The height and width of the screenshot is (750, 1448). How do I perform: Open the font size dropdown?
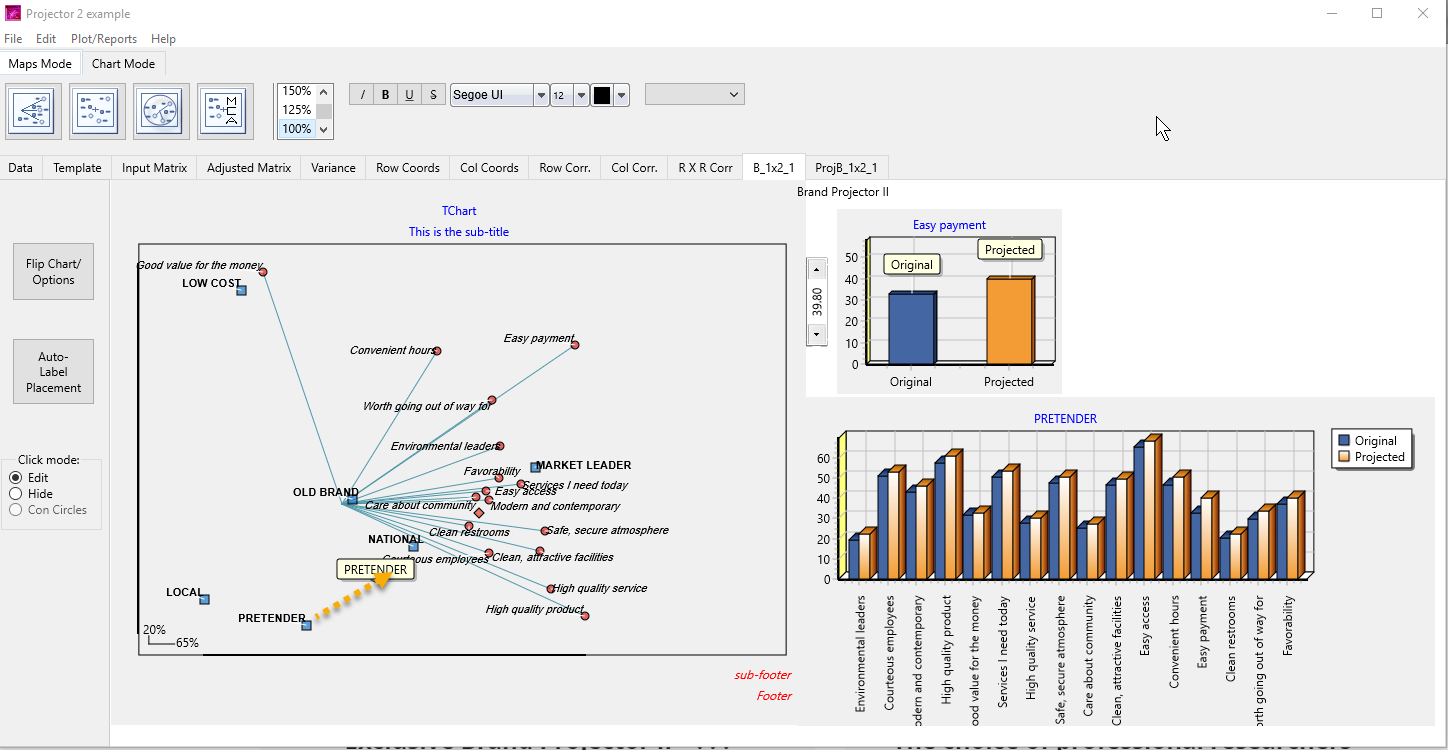pyautogui.click(x=582, y=96)
